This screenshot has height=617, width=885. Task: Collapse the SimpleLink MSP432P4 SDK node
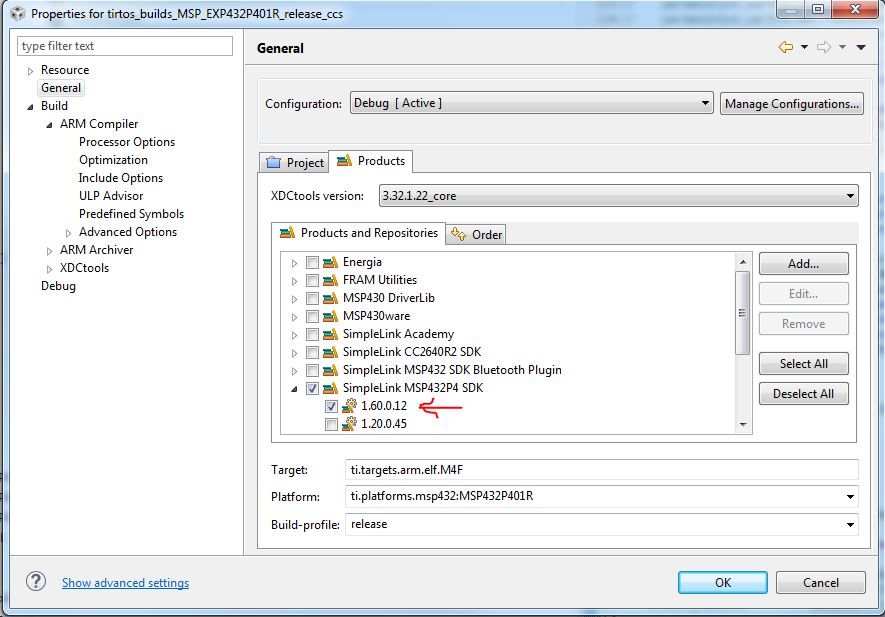(294, 389)
